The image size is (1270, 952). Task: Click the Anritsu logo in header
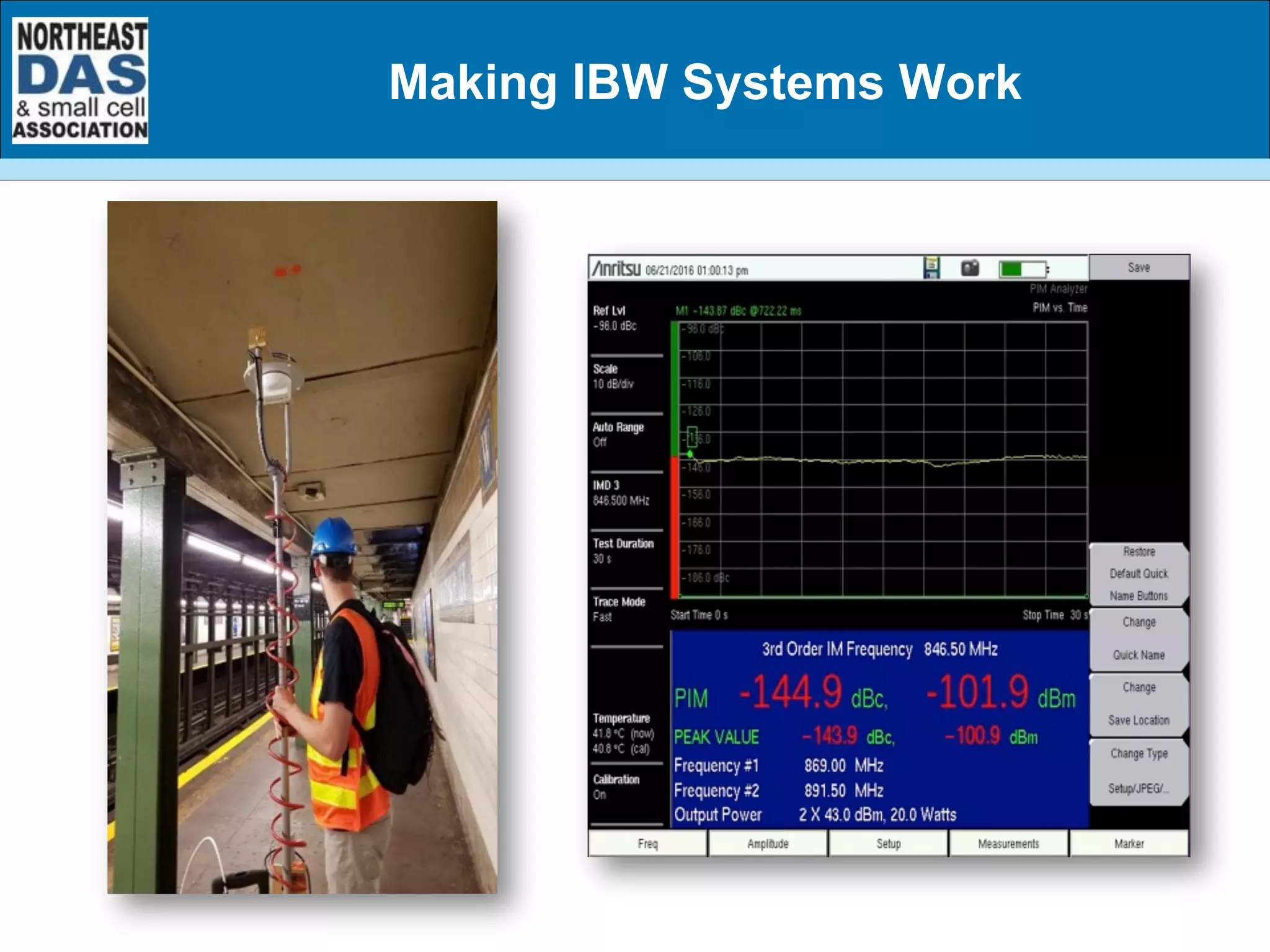point(616,269)
